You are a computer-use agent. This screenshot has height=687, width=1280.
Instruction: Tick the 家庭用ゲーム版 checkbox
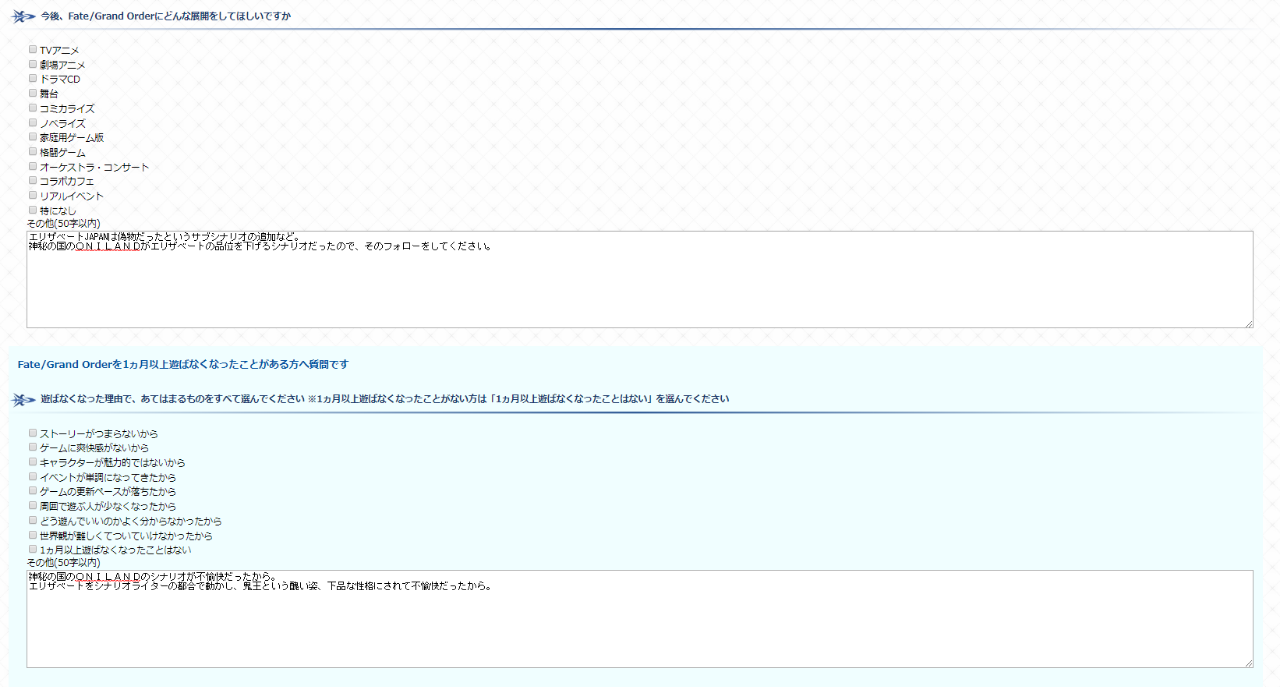click(33, 137)
